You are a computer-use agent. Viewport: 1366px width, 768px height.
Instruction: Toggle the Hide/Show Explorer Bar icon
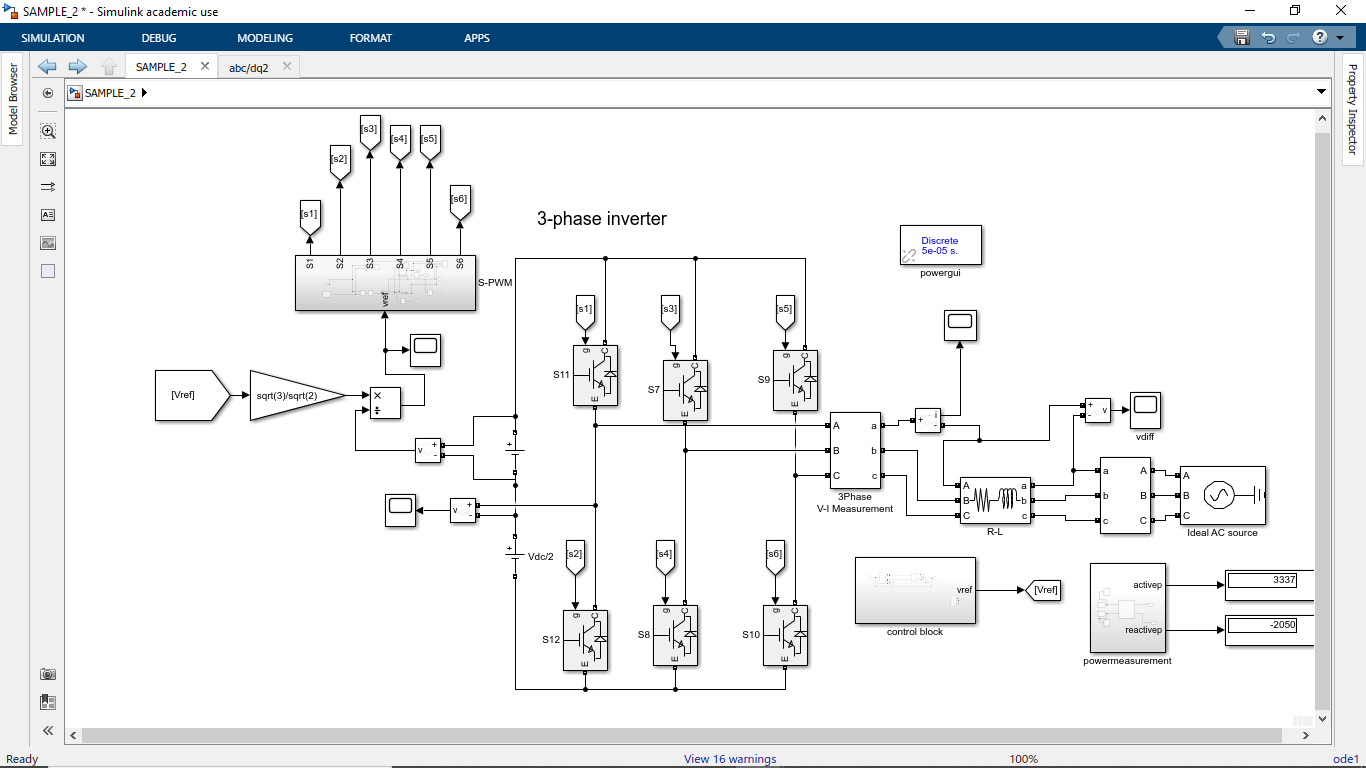click(x=47, y=93)
